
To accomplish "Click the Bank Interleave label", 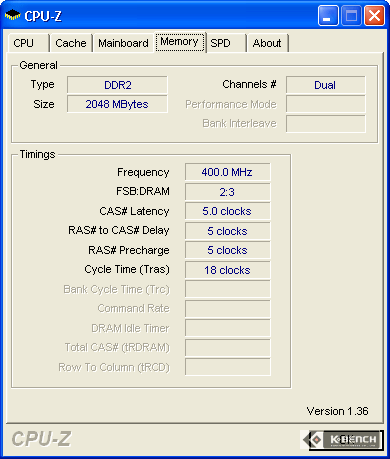I will [x=240, y=123].
